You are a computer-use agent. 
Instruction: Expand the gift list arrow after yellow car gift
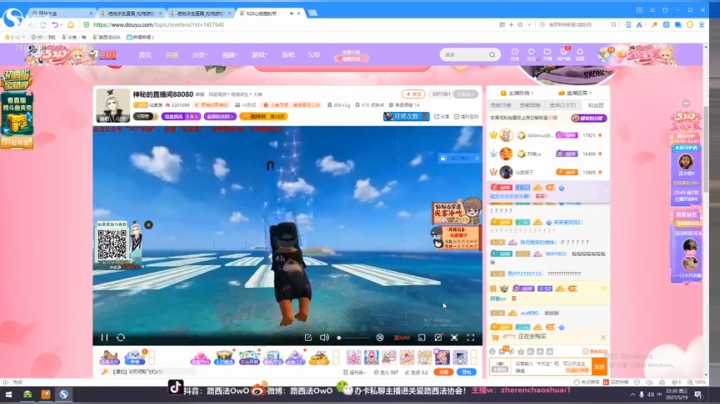(336, 357)
